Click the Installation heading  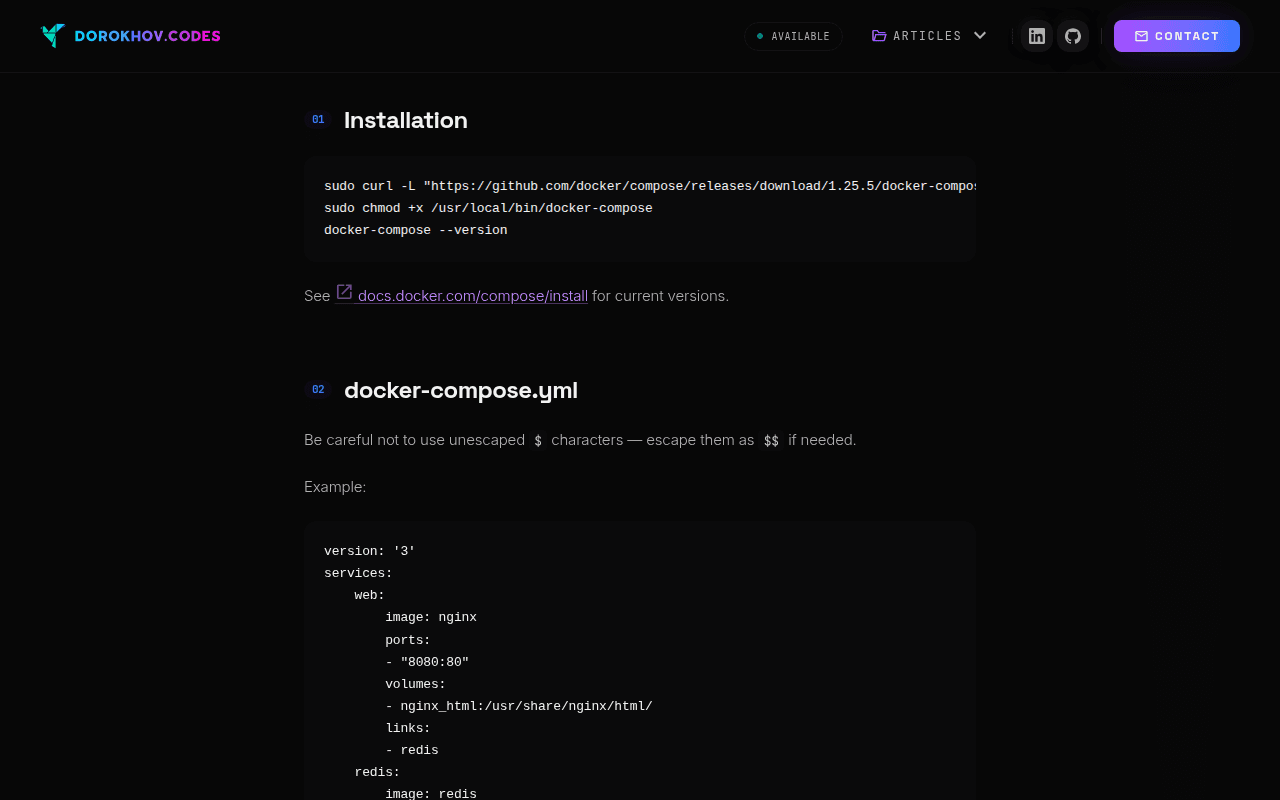pos(406,120)
